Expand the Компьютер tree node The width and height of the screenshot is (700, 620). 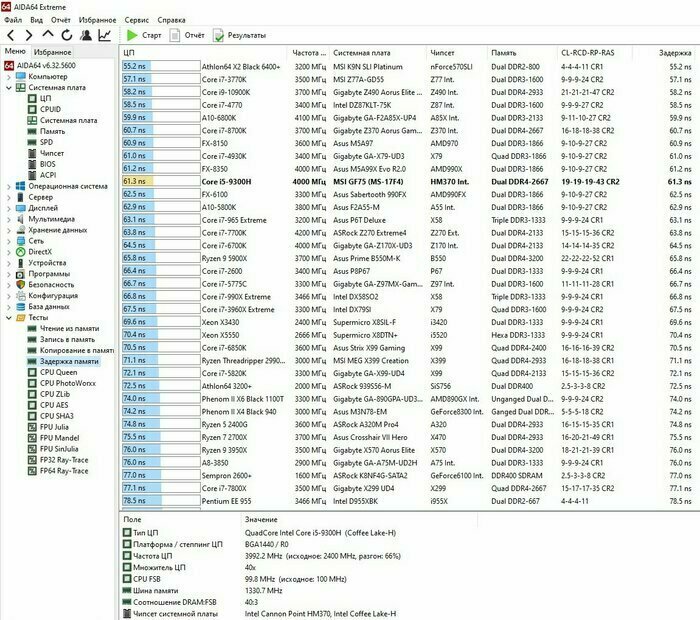coord(9,76)
